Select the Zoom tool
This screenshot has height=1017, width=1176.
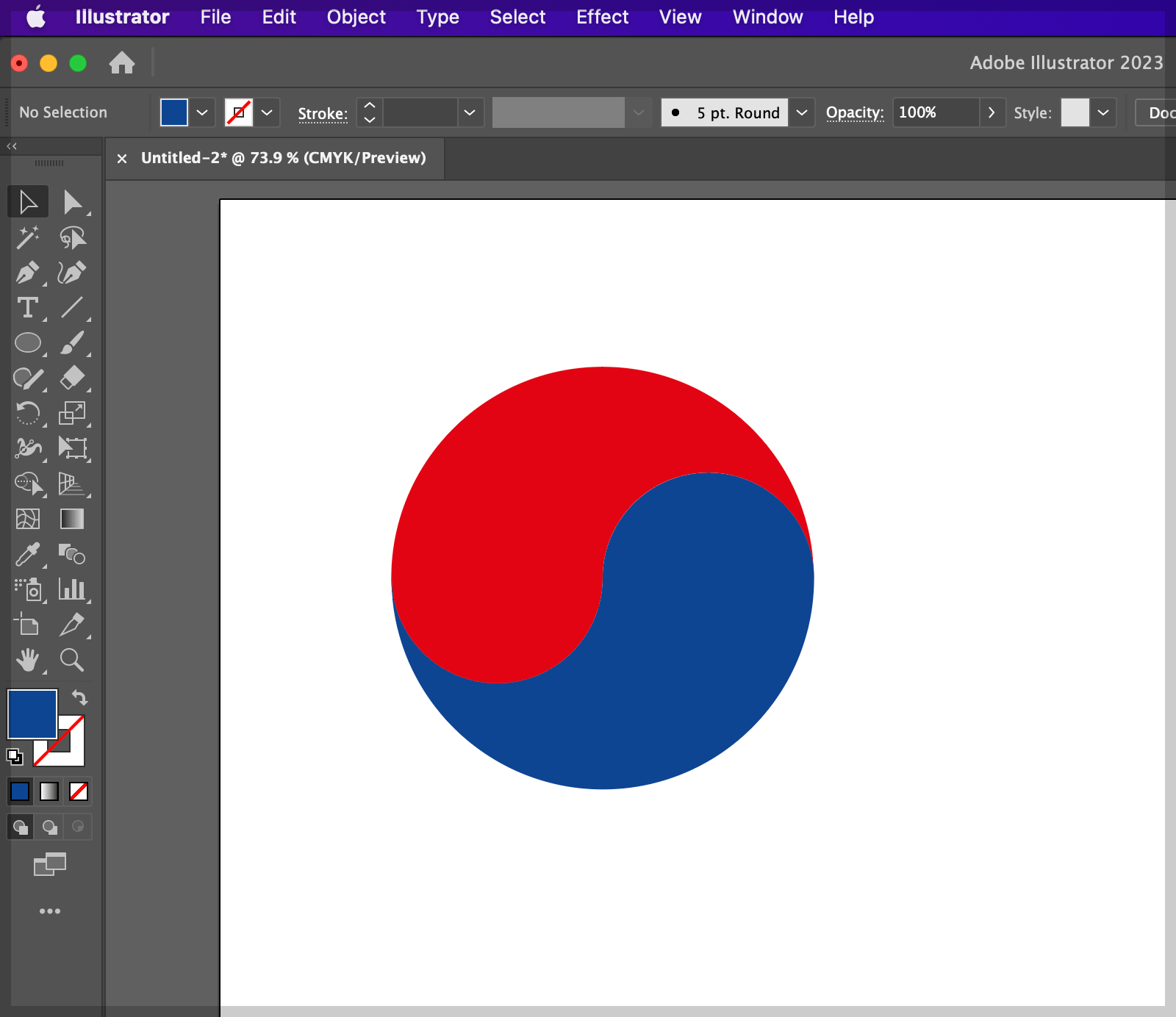72,660
